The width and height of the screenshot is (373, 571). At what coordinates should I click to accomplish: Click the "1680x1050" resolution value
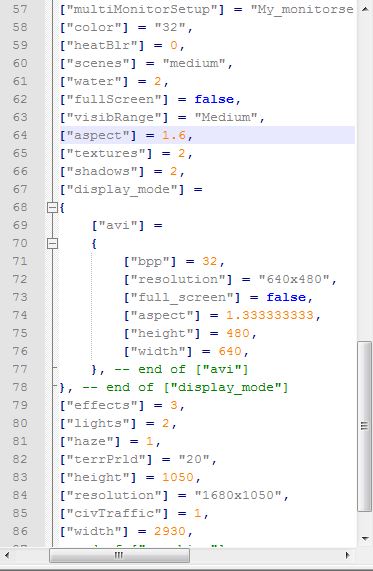point(238,495)
